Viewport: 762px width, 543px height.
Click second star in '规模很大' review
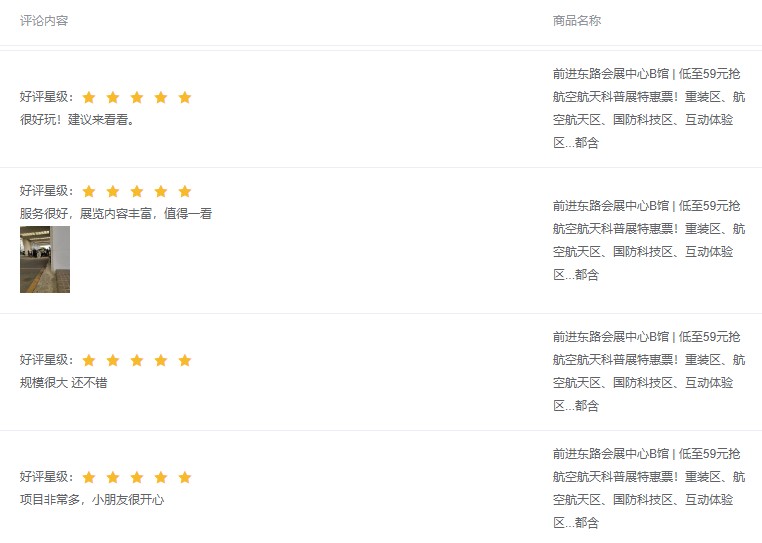point(113,360)
